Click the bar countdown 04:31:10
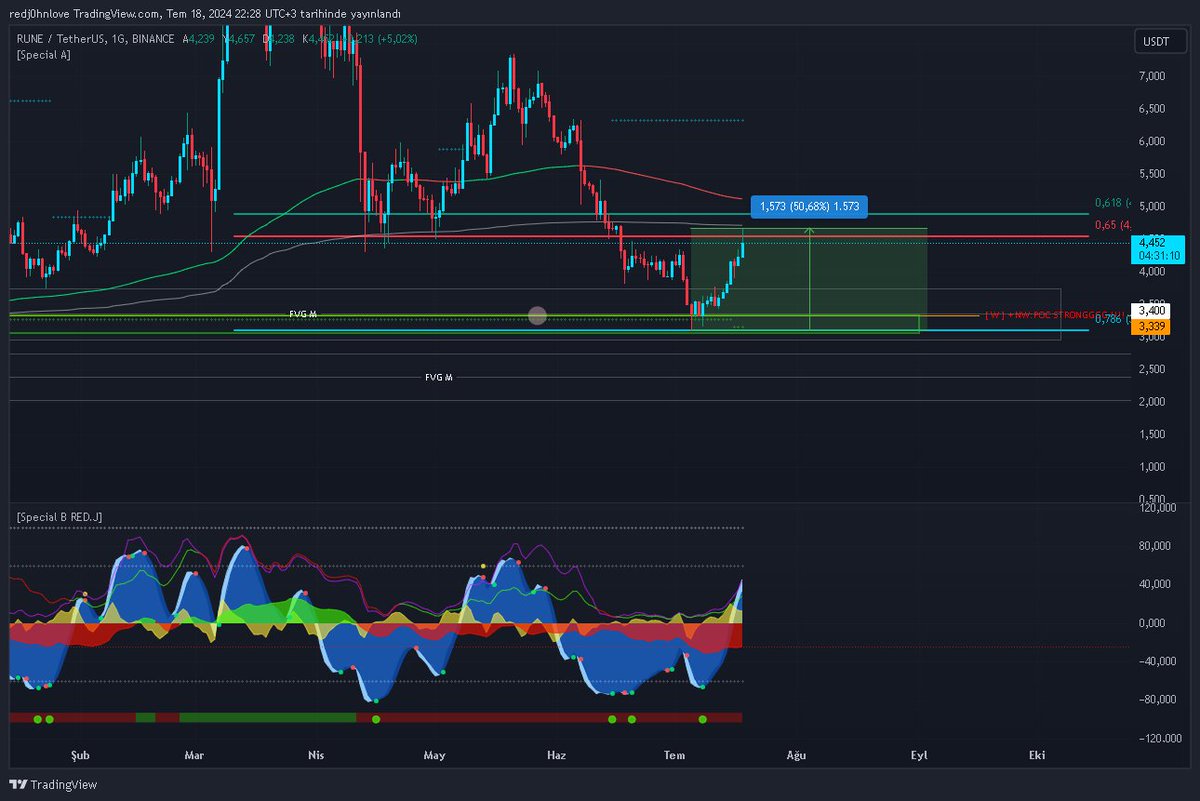Viewport: 1200px width, 801px height. 1157,255
